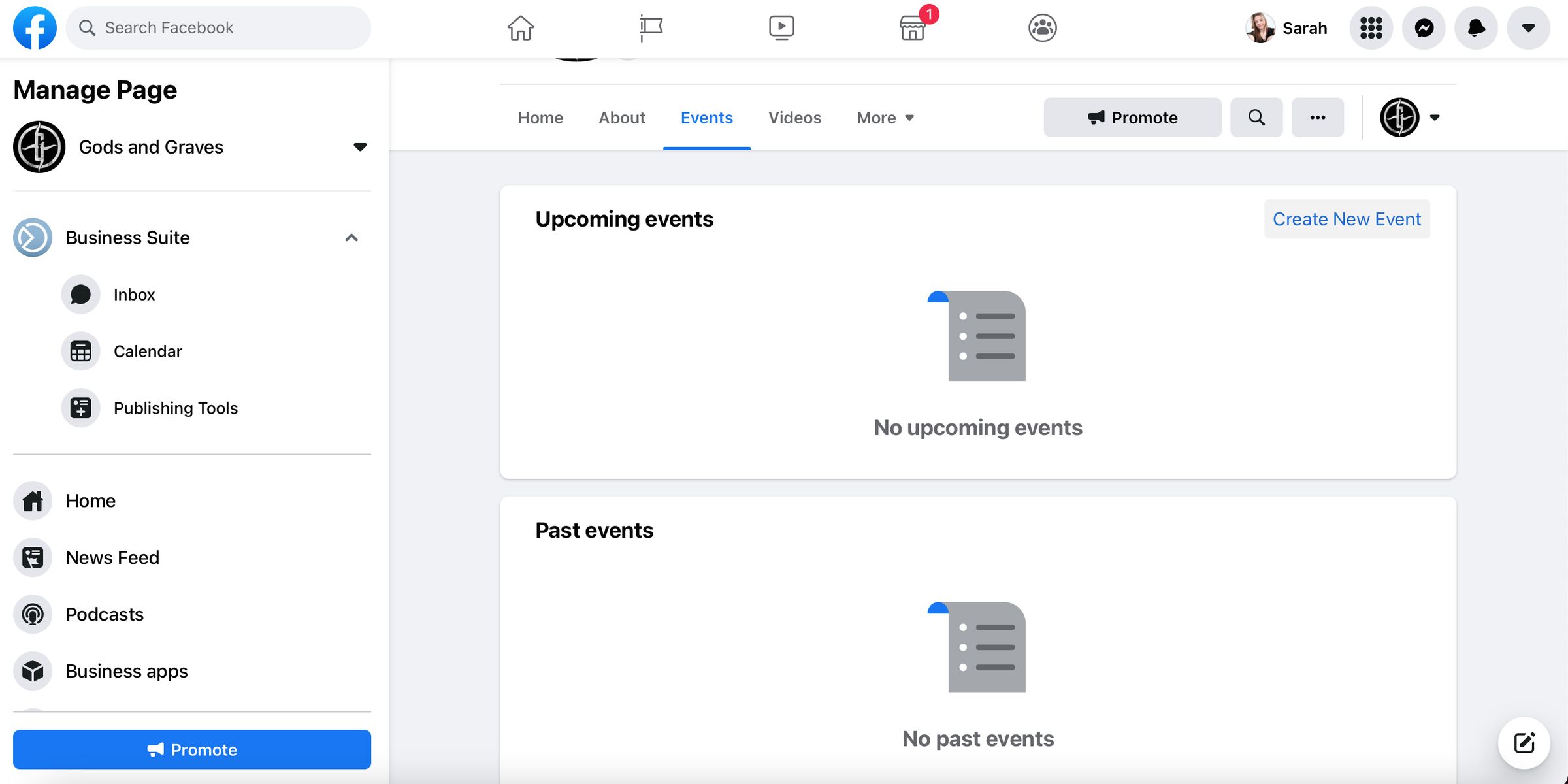Screen dimensions: 1568x784
Task: Expand the Business Suite section collapse arrow
Action: 352,238
